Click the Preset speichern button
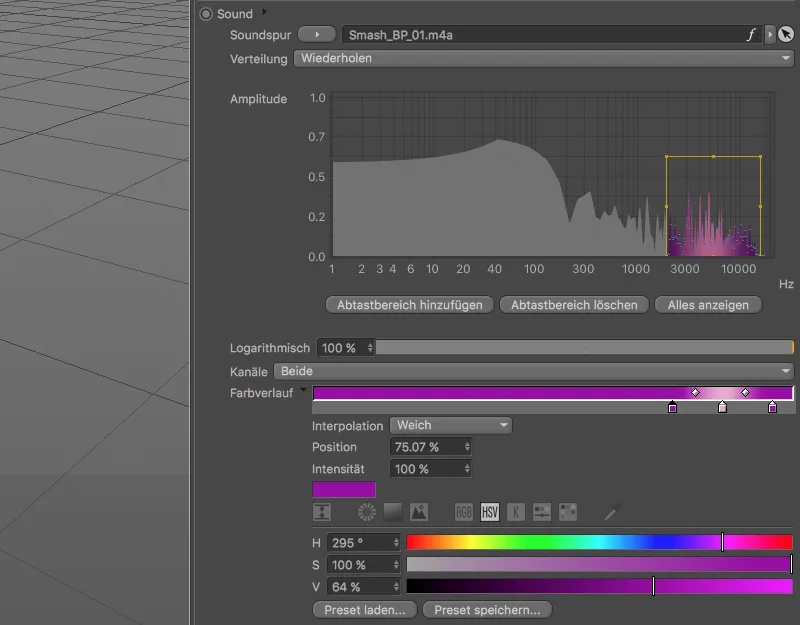The image size is (800, 625). (x=487, y=609)
